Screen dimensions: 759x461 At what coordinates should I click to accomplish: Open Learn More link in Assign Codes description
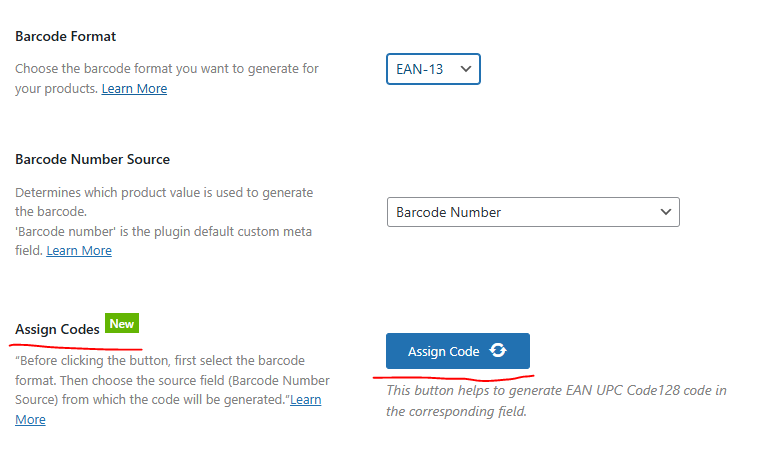305,400
